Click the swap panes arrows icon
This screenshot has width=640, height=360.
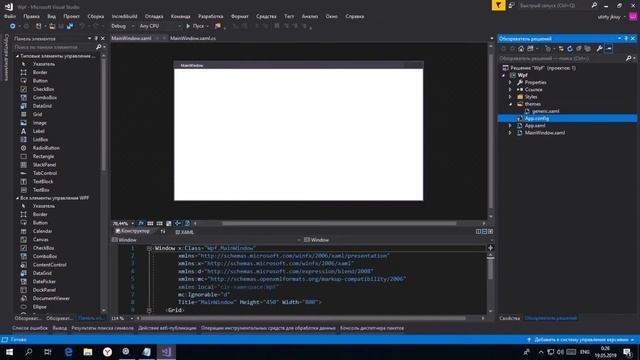tap(163, 232)
